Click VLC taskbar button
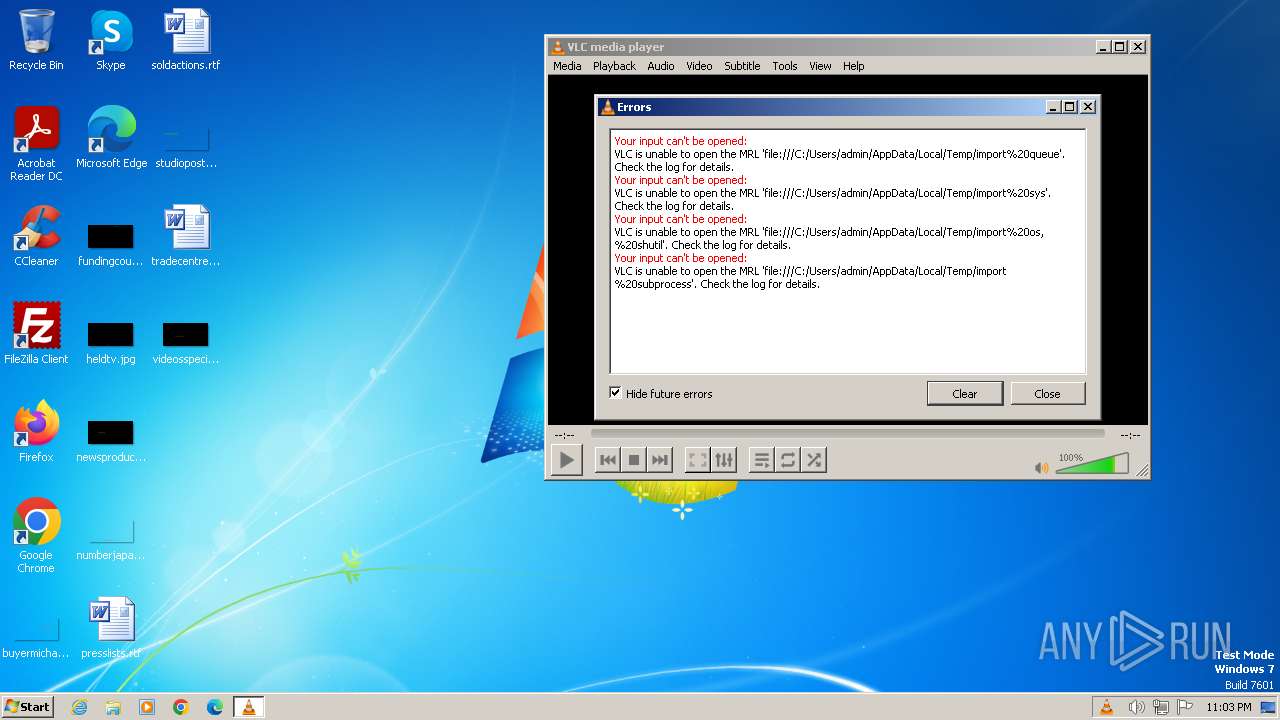 point(248,707)
